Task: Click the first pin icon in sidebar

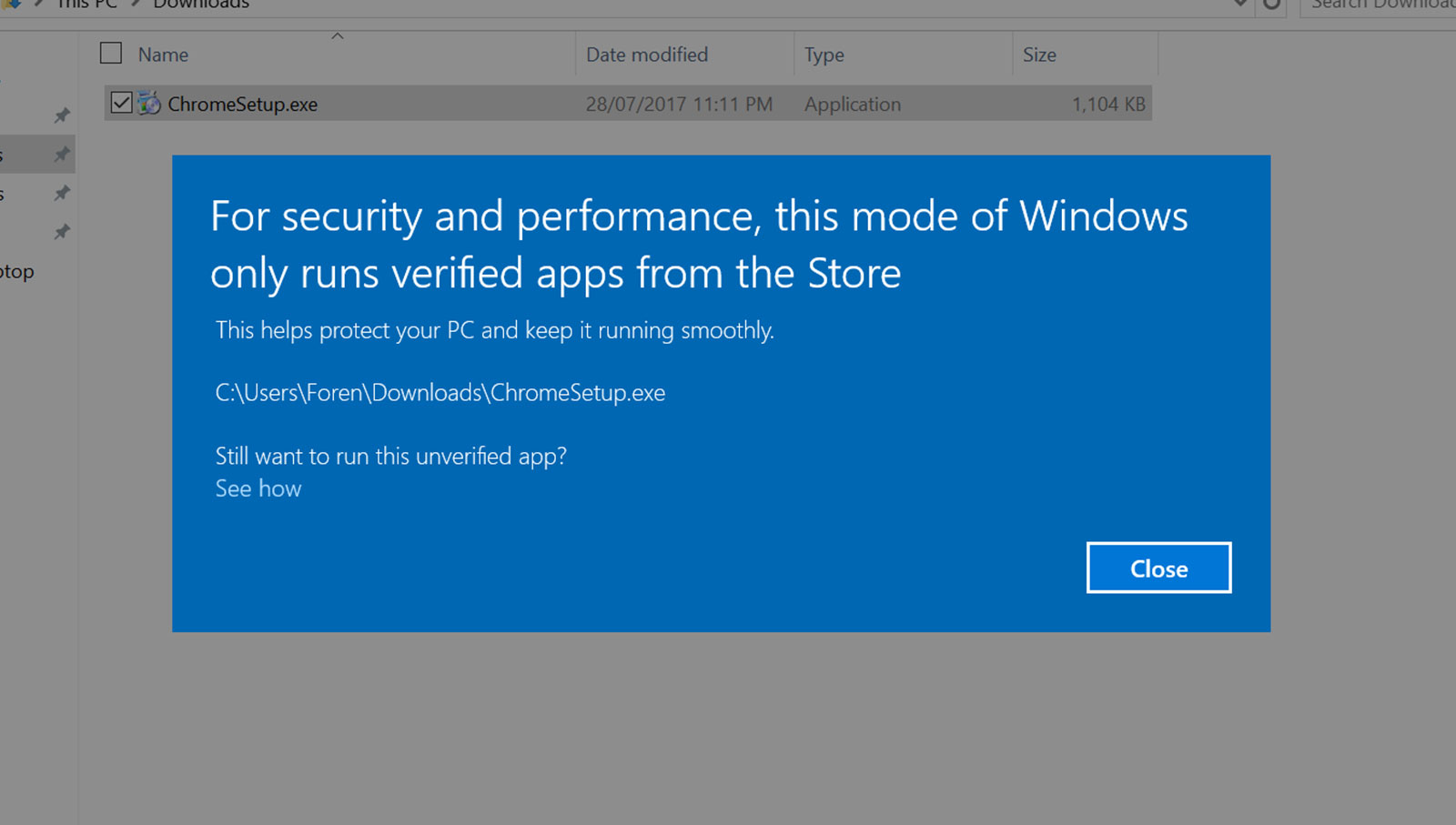Action: pos(62,116)
